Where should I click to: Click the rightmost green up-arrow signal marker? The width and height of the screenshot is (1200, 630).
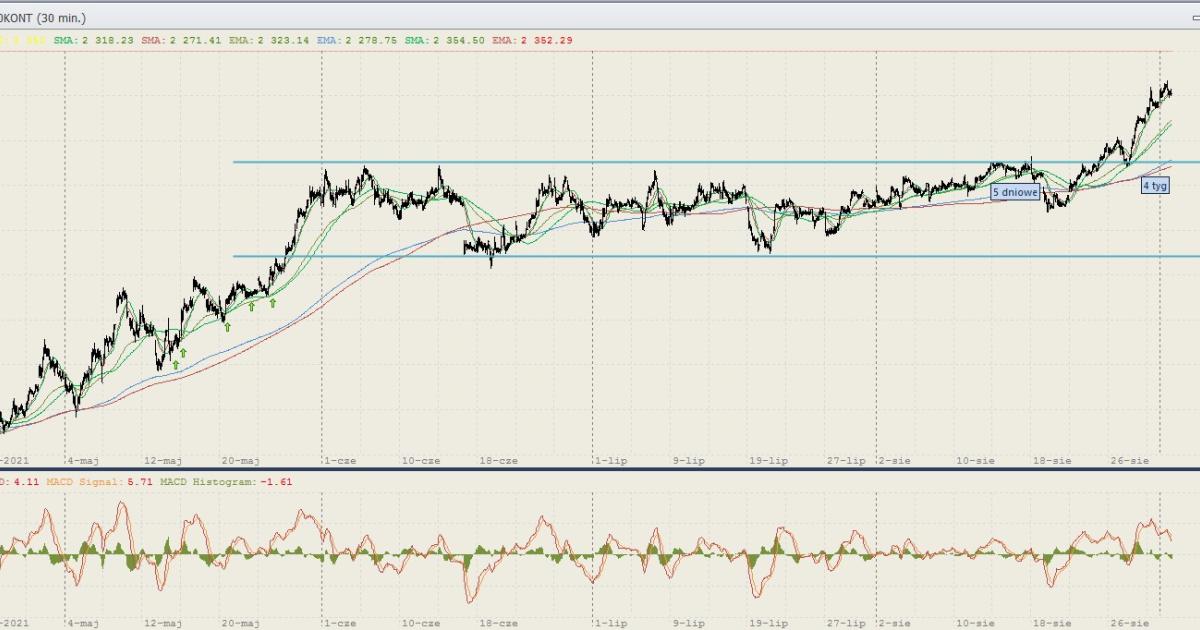point(272,303)
